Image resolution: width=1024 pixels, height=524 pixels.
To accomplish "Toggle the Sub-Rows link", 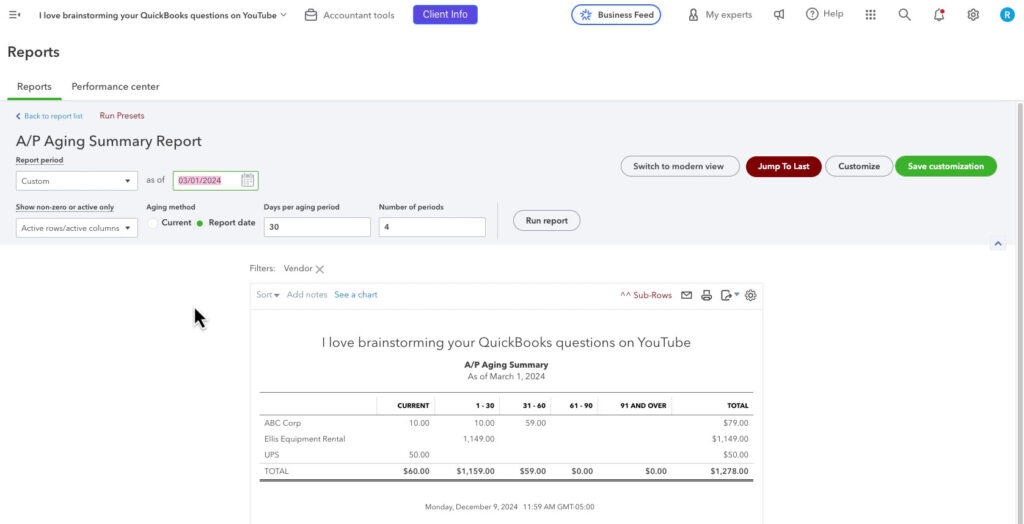I will coord(646,295).
